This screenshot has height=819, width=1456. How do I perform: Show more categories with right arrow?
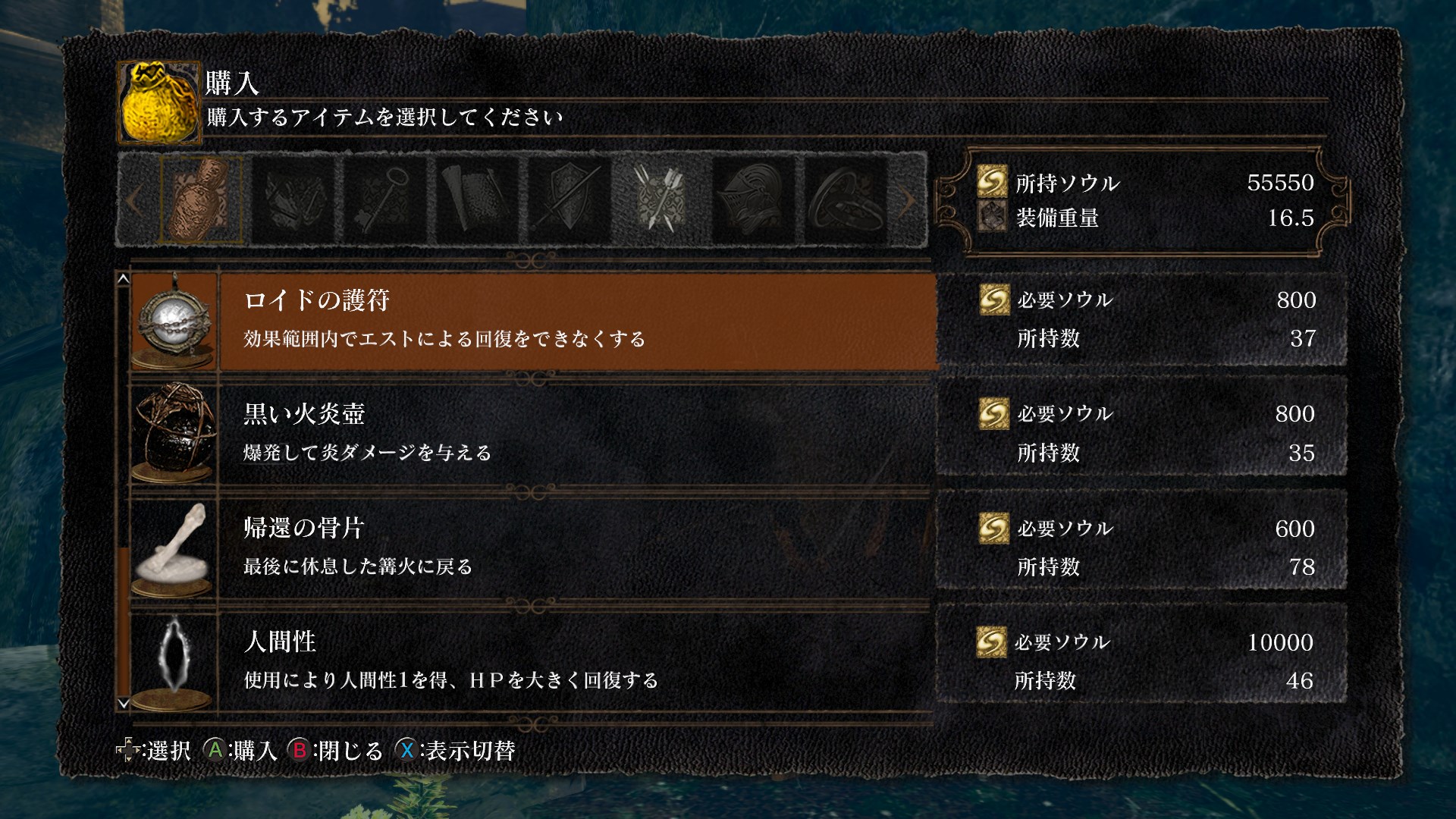(x=908, y=200)
